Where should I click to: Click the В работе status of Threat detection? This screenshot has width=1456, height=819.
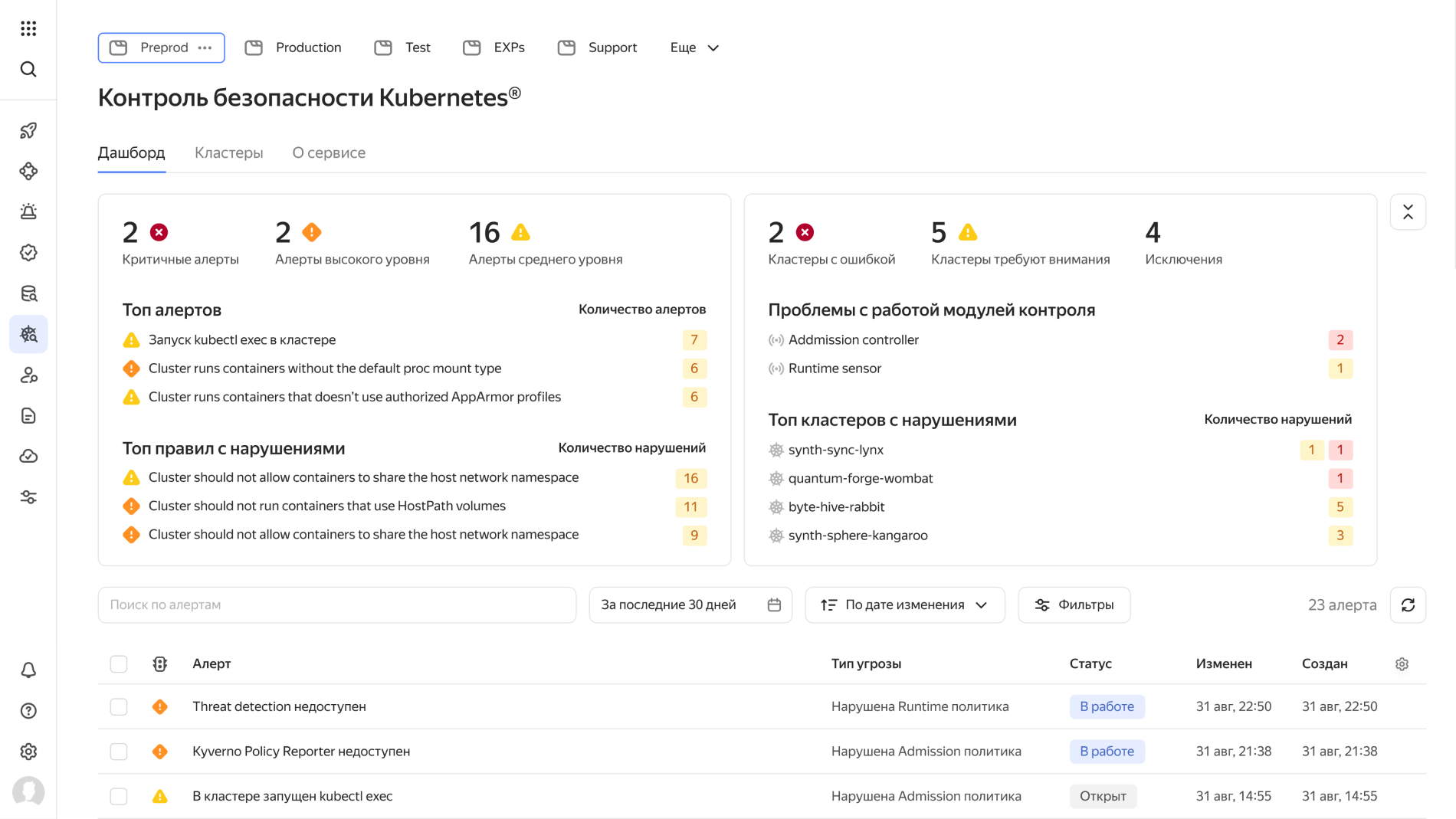click(x=1107, y=706)
